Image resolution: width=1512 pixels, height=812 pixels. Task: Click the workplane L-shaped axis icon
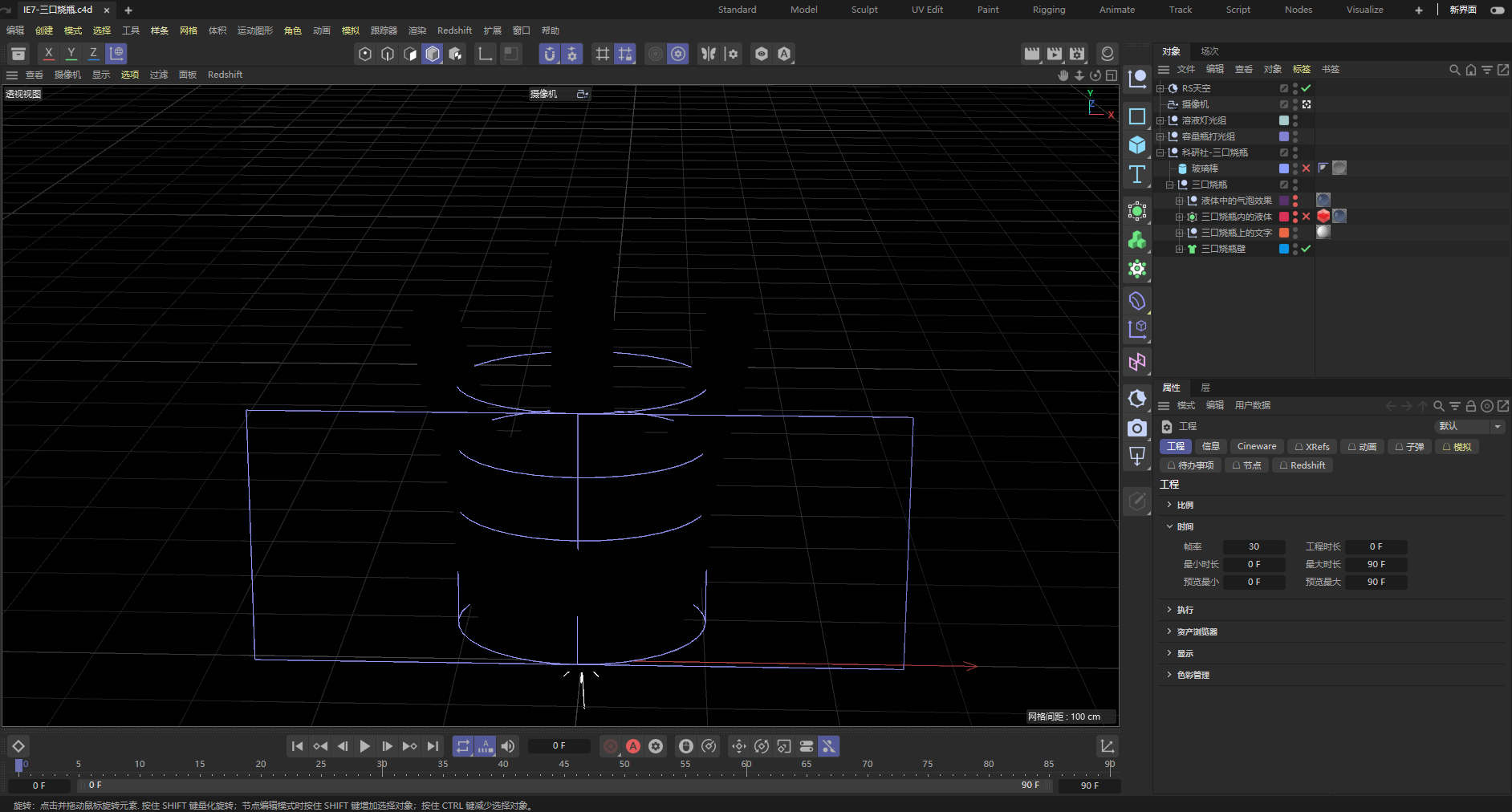tap(485, 54)
